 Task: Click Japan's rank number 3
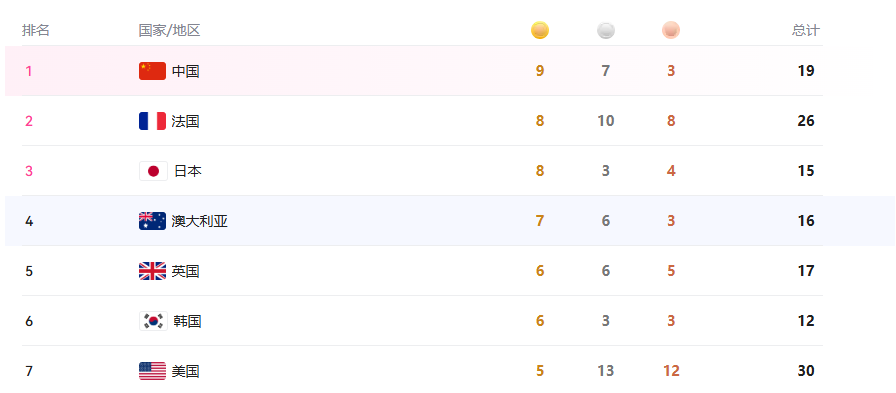coord(29,171)
